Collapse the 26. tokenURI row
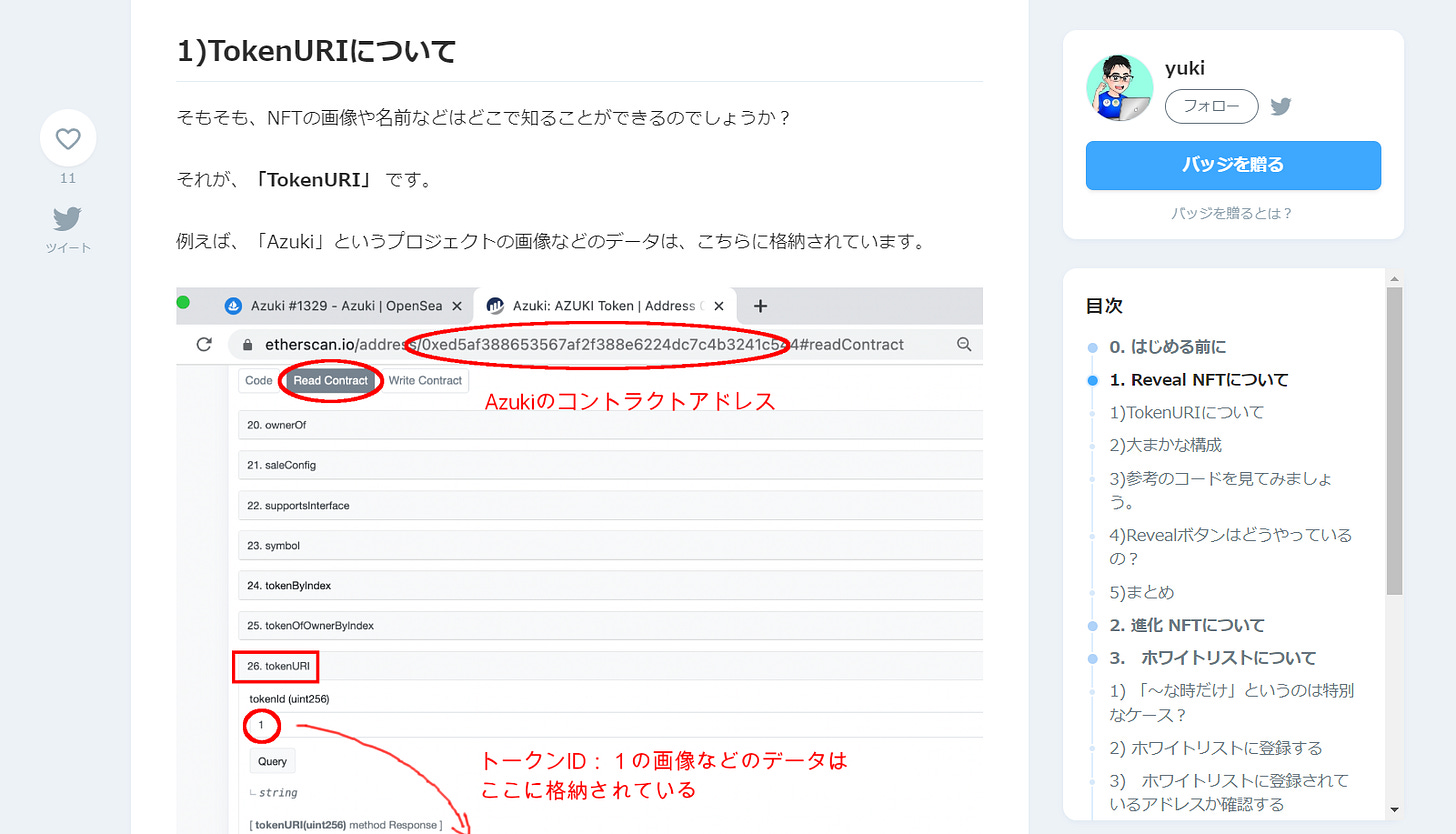 pyautogui.click(x=610, y=665)
